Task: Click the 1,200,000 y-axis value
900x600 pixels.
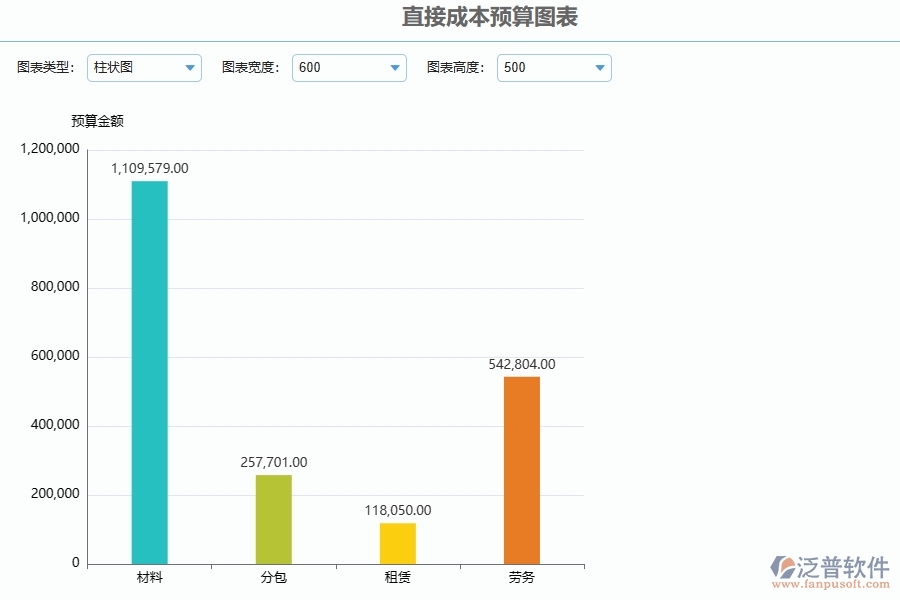Action: pos(48,148)
